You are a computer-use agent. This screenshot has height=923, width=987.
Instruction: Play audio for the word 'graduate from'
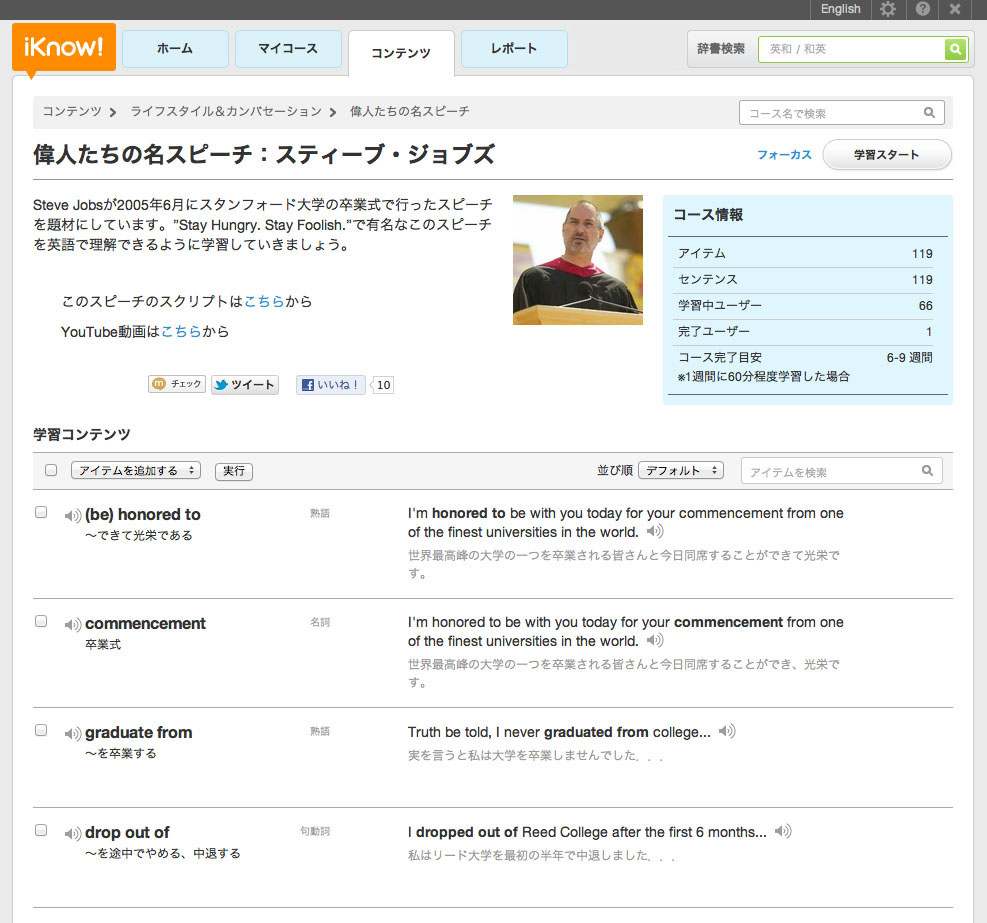(72, 733)
